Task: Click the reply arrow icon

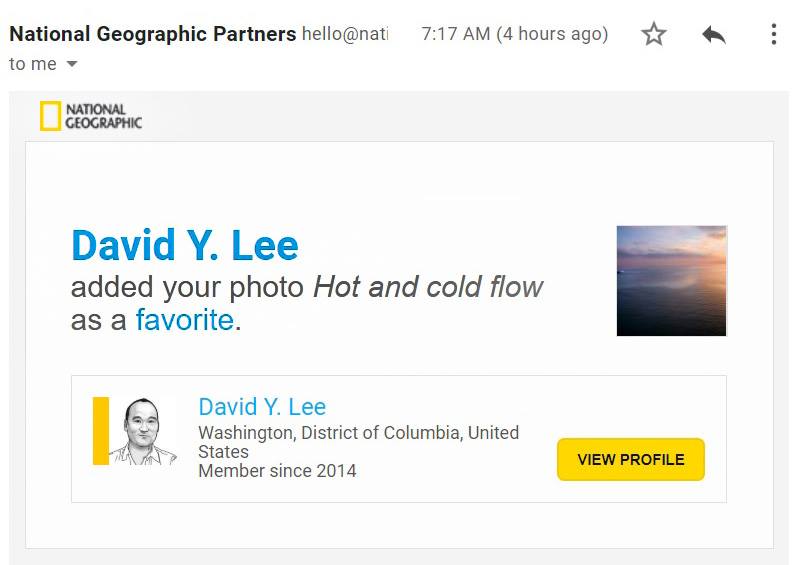Action: tap(713, 35)
